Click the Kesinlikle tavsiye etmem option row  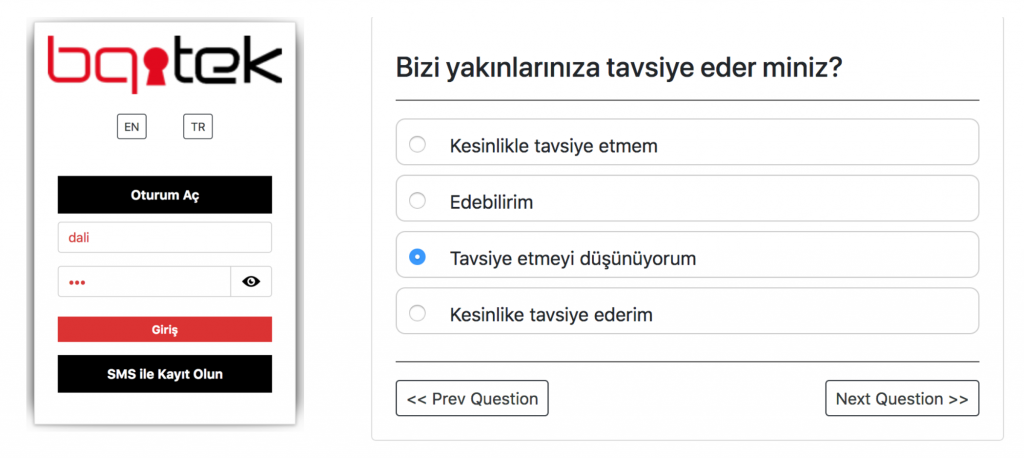click(x=687, y=142)
